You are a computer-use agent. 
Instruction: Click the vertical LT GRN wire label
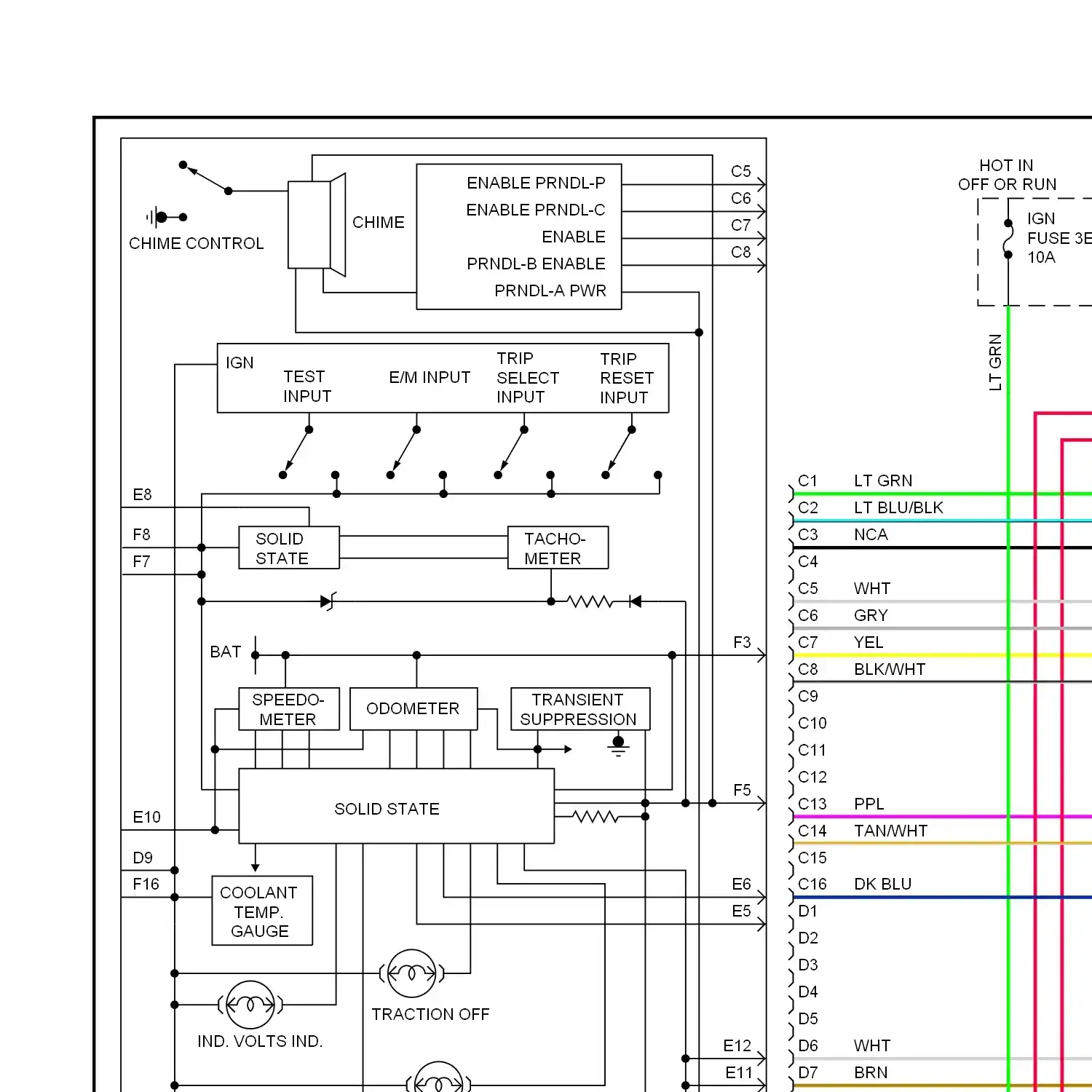(995, 363)
